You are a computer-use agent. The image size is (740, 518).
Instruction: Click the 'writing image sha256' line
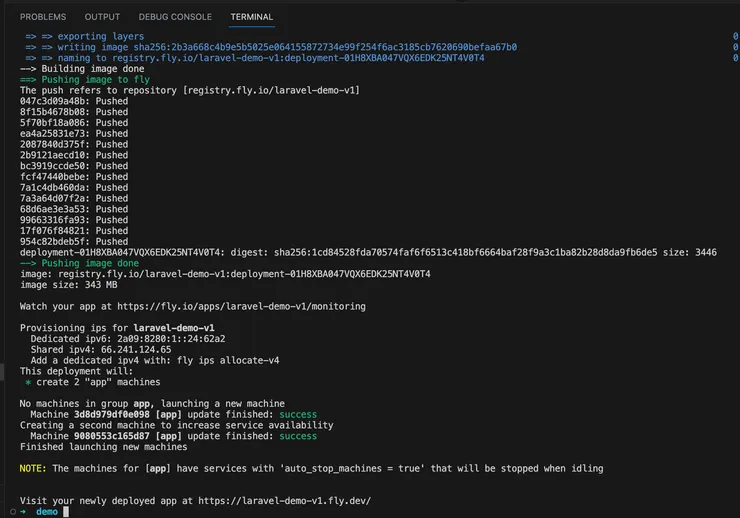pos(271,47)
